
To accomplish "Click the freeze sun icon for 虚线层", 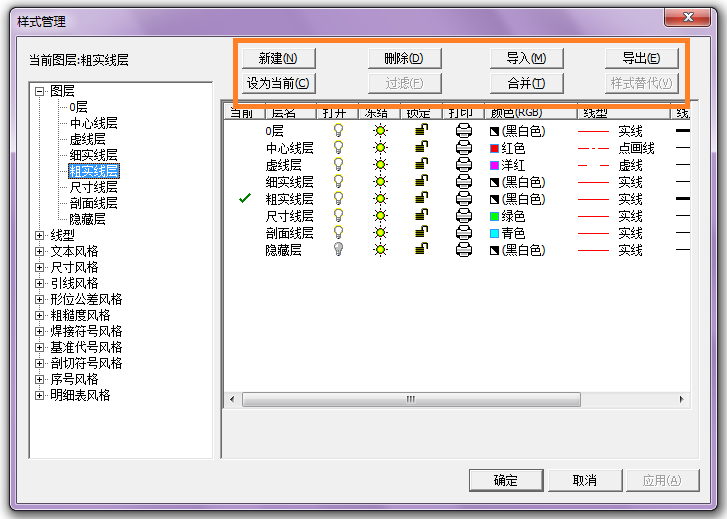I will coord(379,165).
